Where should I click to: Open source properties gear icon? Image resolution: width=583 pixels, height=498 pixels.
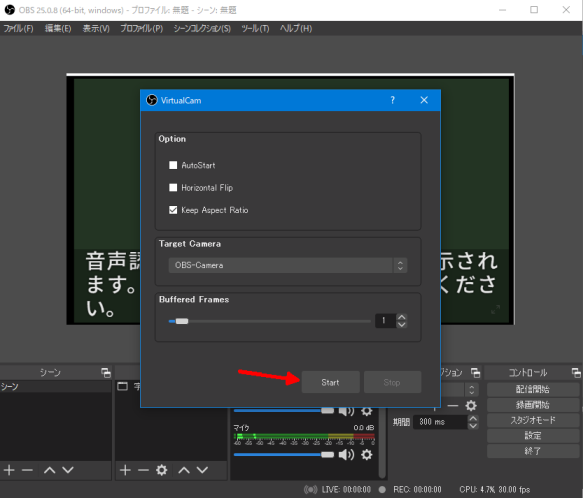pyautogui.click(x=162, y=470)
